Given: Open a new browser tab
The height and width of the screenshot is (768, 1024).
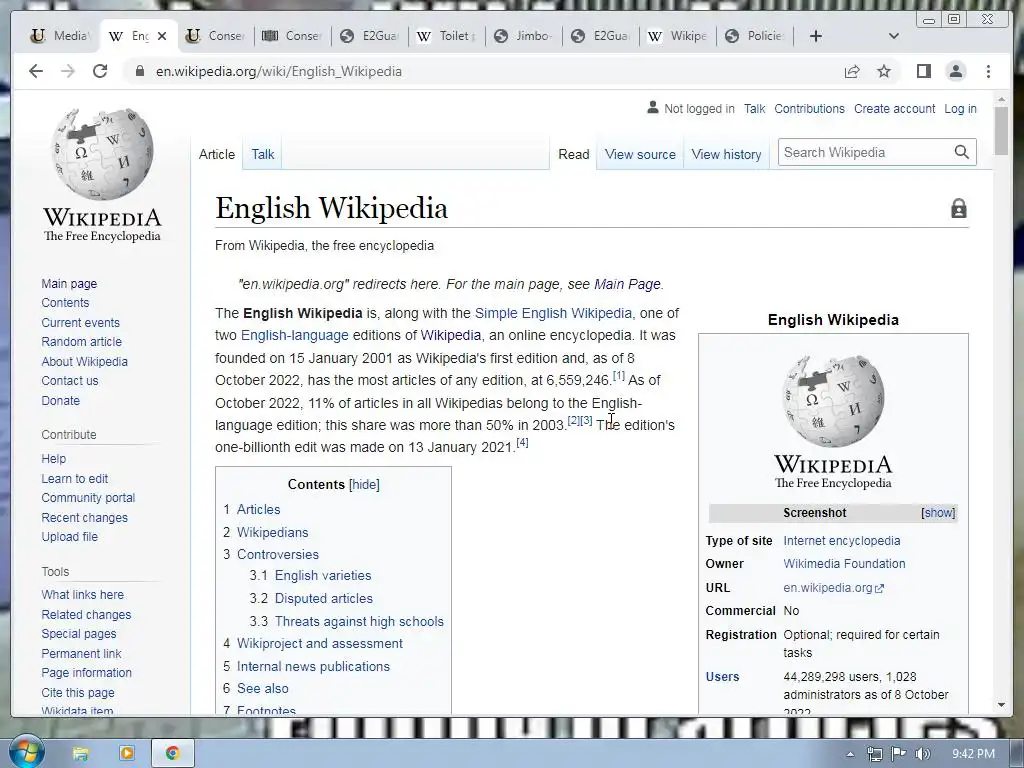Looking at the screenshot, I should (x=816, y=36).
